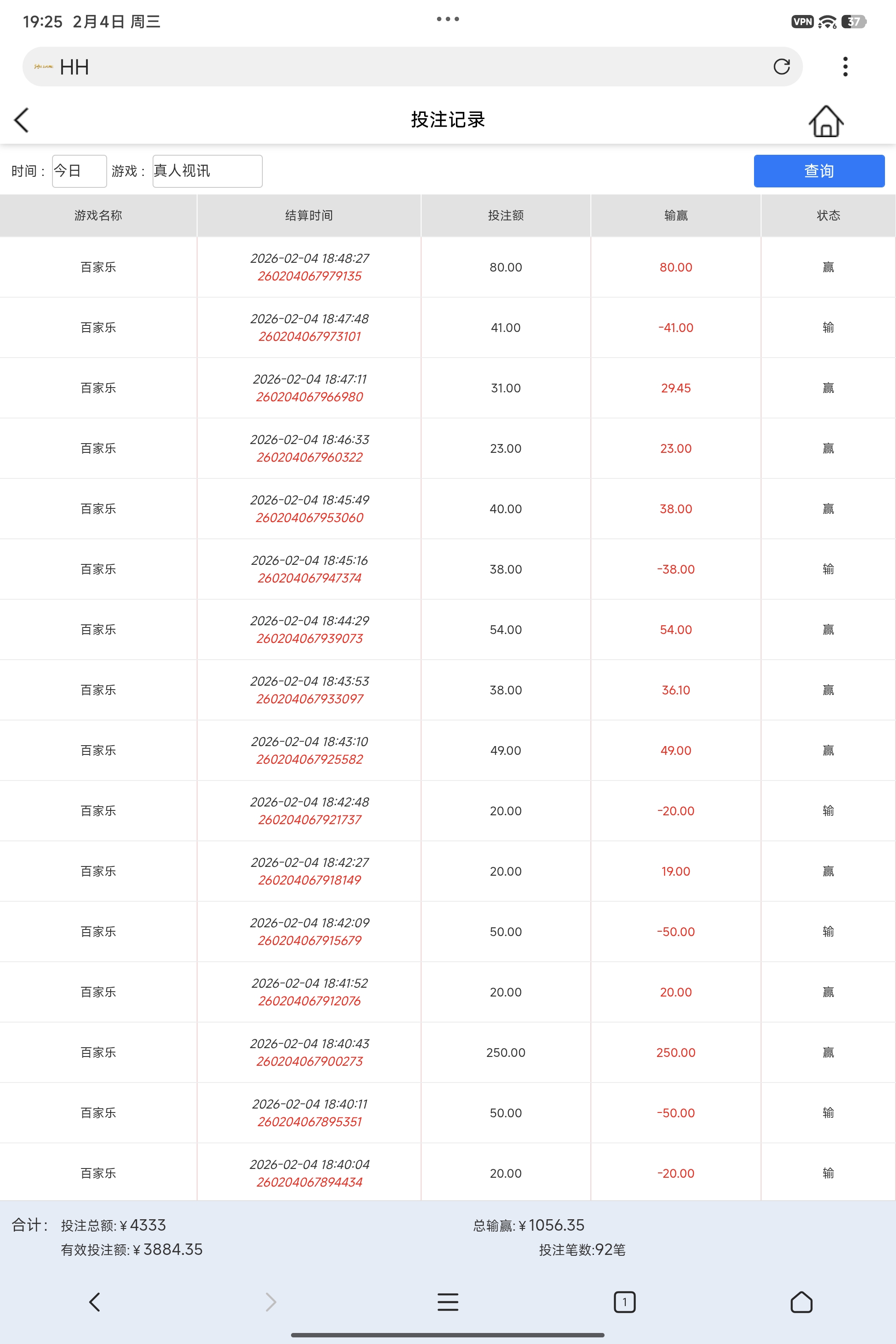
Task: Tap browser back arrow in bottom bar
Action: 95,1302
